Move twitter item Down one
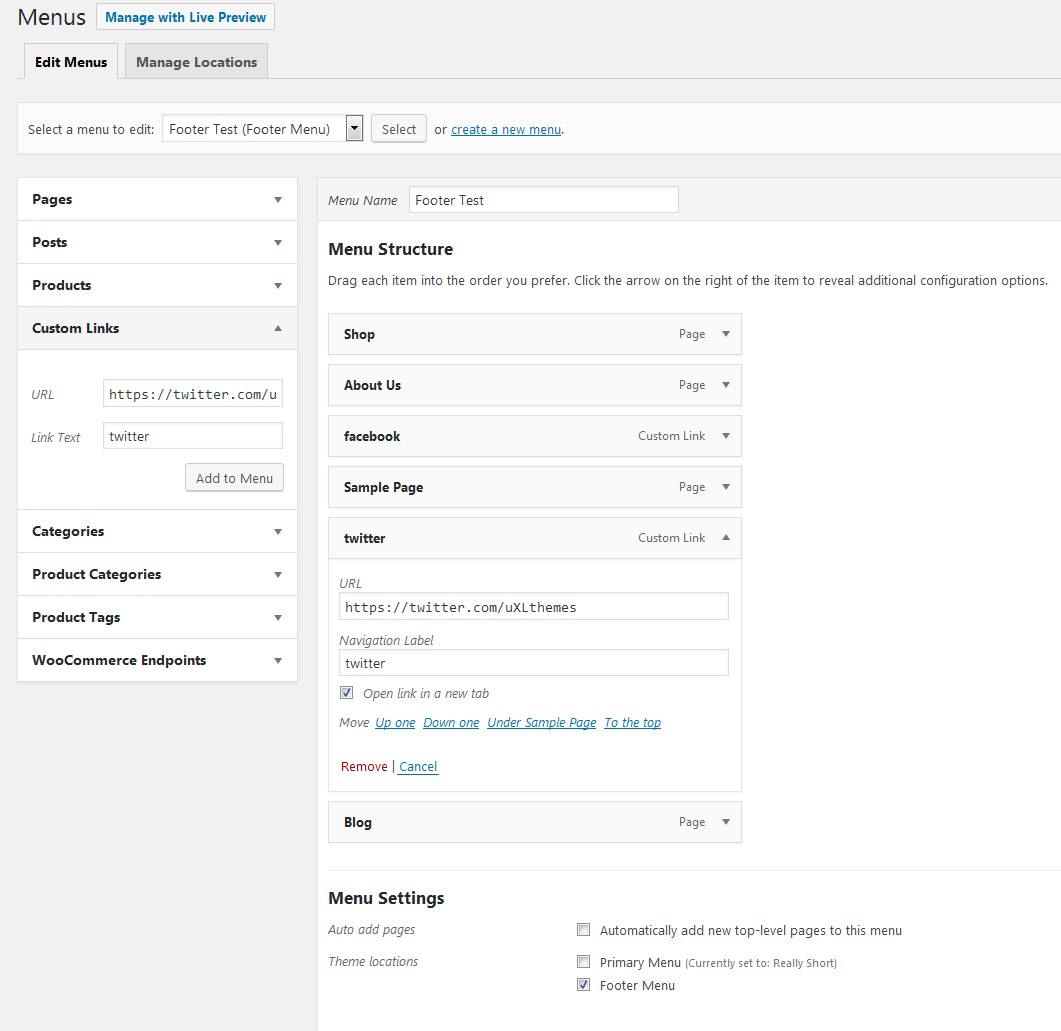This screenshot has height=1031, width=1061. tap(451, 723)
